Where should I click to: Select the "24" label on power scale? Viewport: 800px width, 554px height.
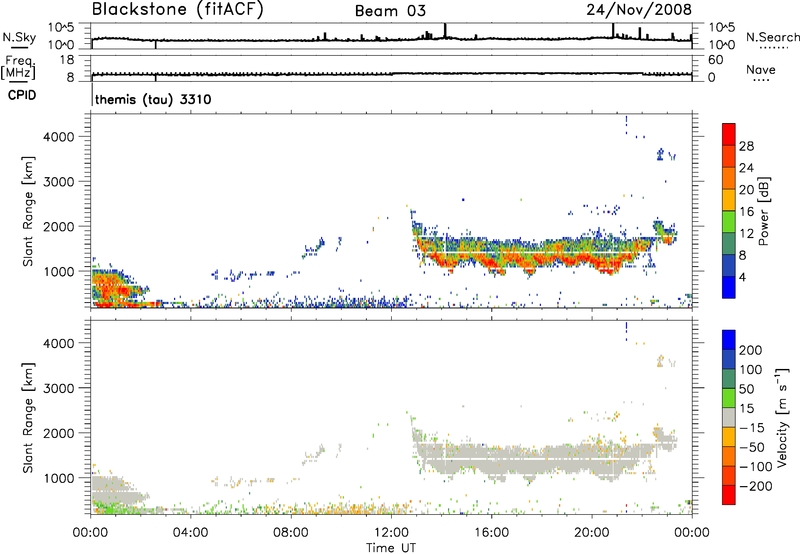click(746, 168)
